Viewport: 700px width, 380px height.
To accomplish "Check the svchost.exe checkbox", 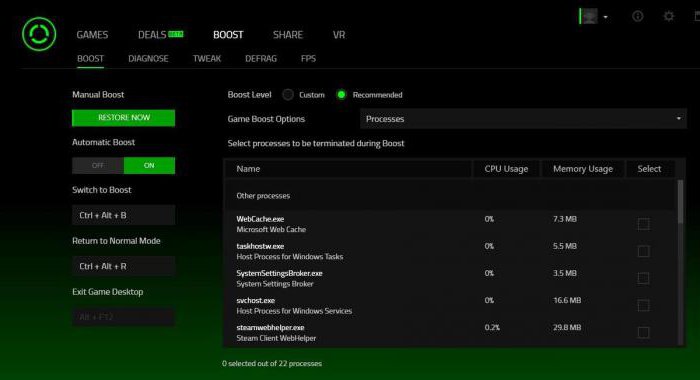I will point(643,305).
